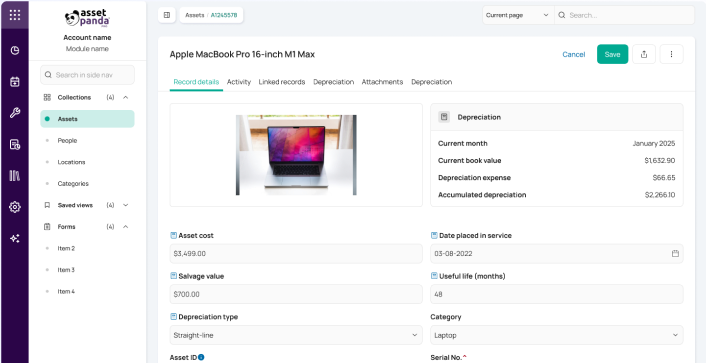The height and width of the screenshot is (363, 706).
Task: Click the Search in side nav field
Action: 87,75
